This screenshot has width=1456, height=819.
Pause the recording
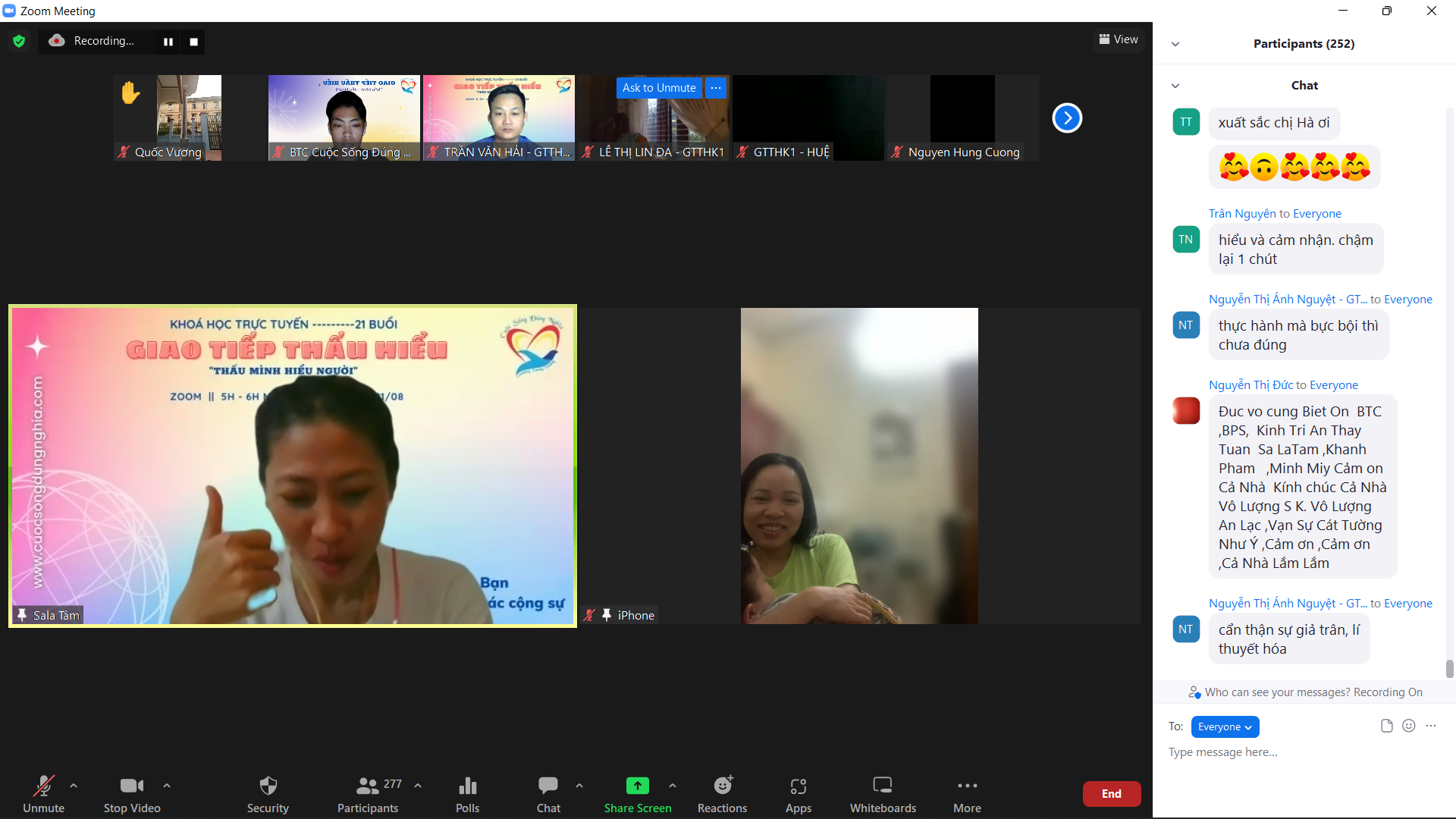[x=168, y=42]
